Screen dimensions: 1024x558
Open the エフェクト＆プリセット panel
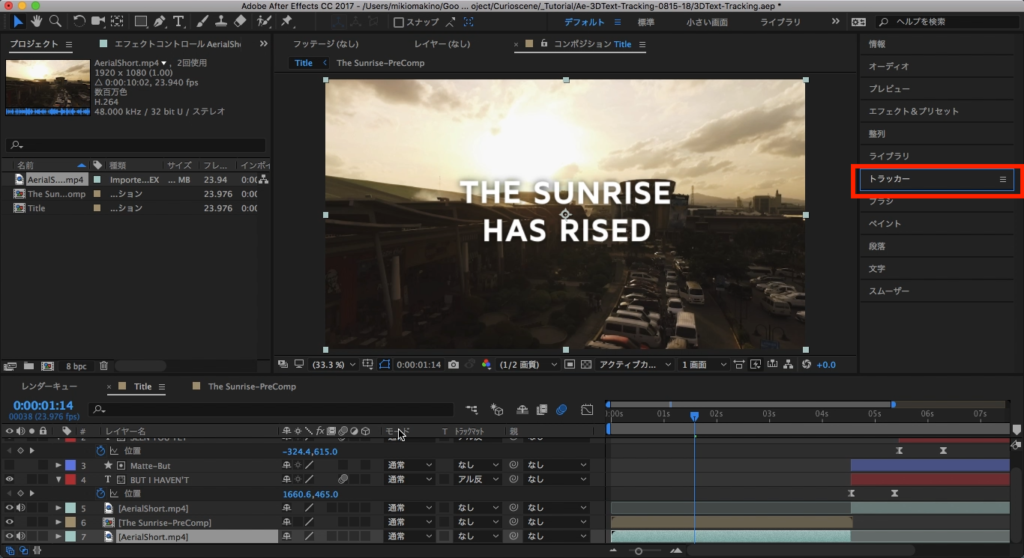click(x=913, y=111)
